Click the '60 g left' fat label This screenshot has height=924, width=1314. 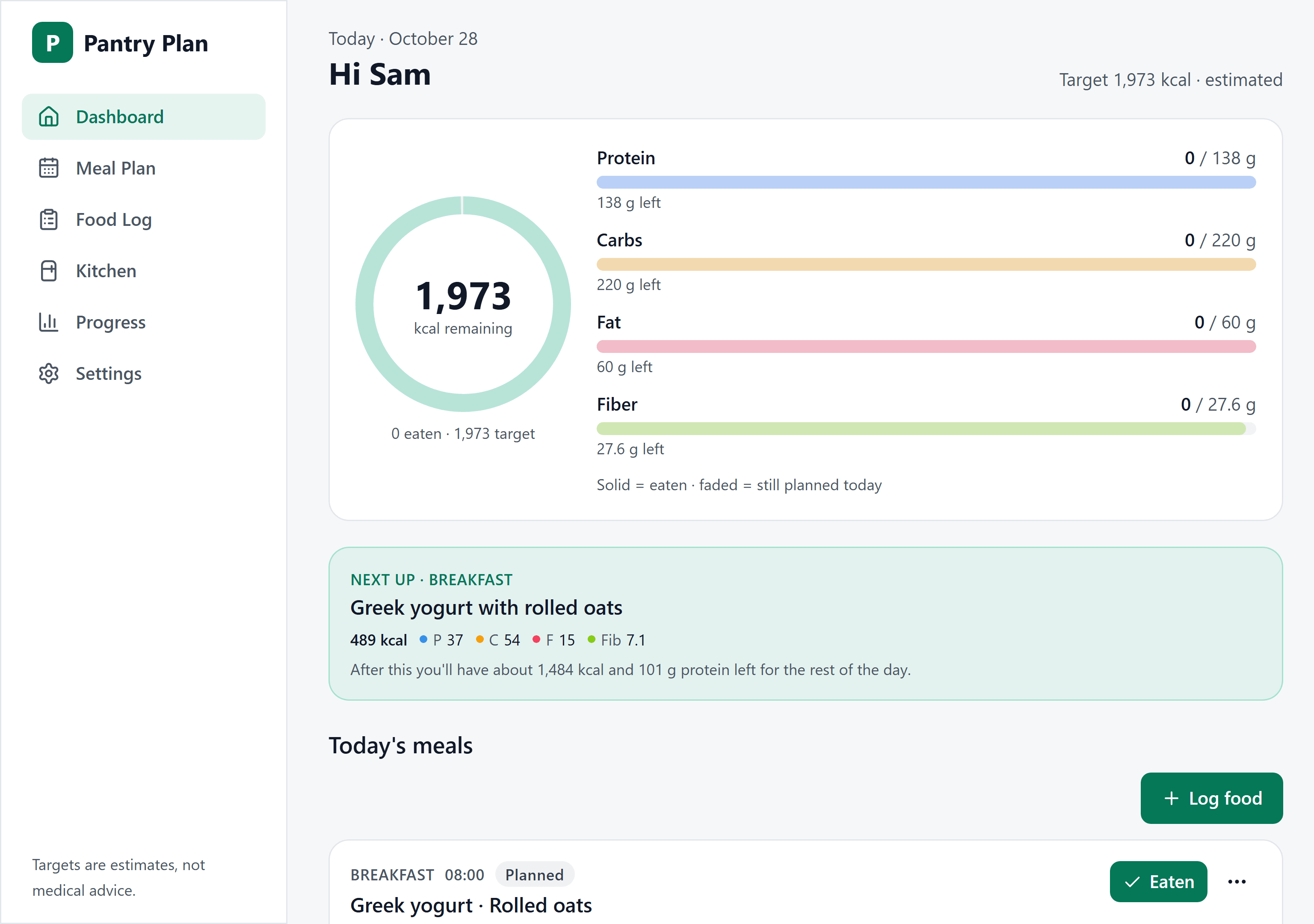(624, 367)
